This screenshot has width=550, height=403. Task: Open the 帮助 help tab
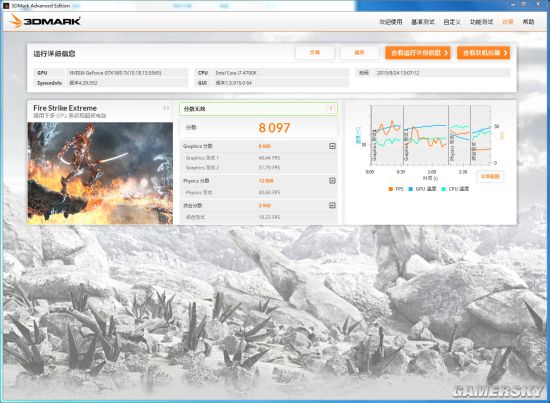coord(528,22)
